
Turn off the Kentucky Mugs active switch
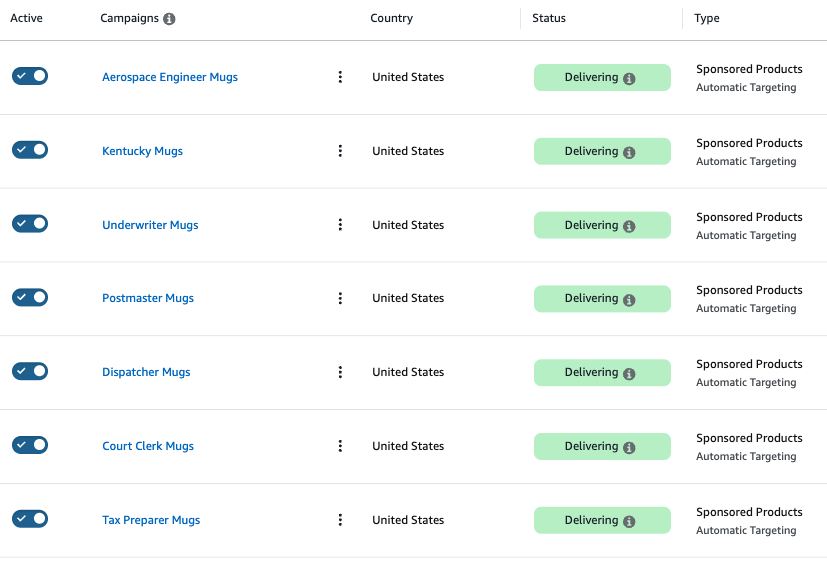tap(30, 150)
